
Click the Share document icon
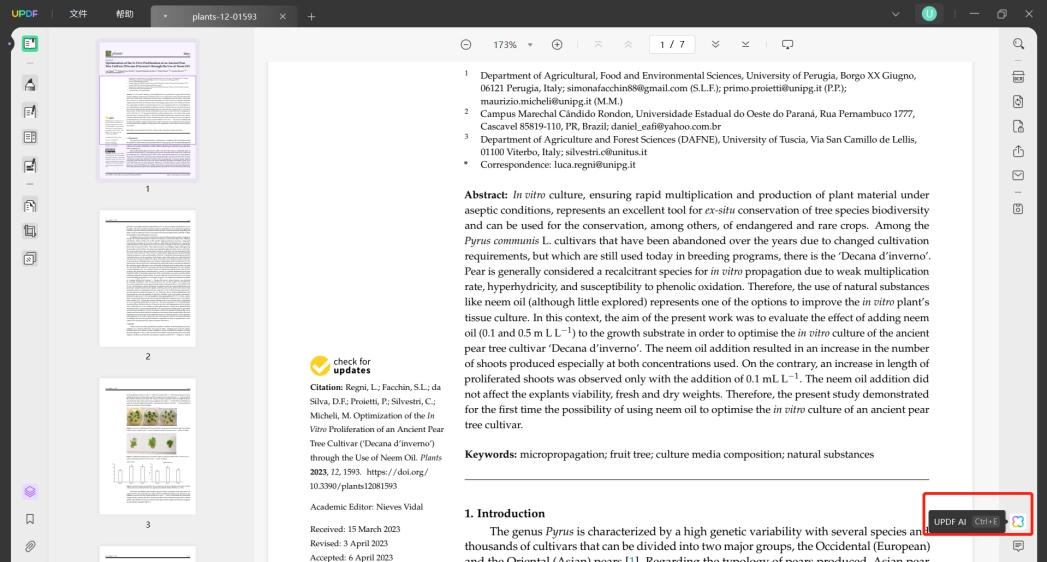tap(1018, 152)
